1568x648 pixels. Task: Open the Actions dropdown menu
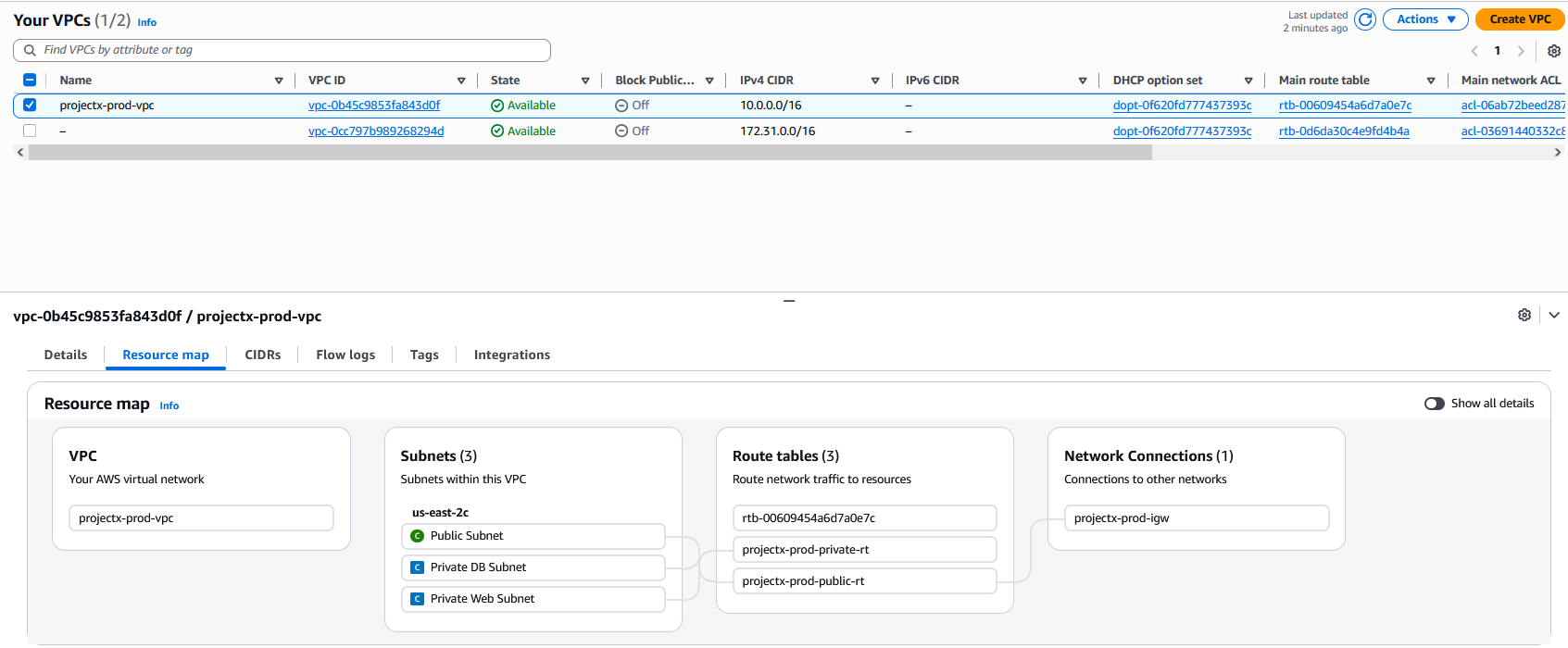click(1424, 19)
